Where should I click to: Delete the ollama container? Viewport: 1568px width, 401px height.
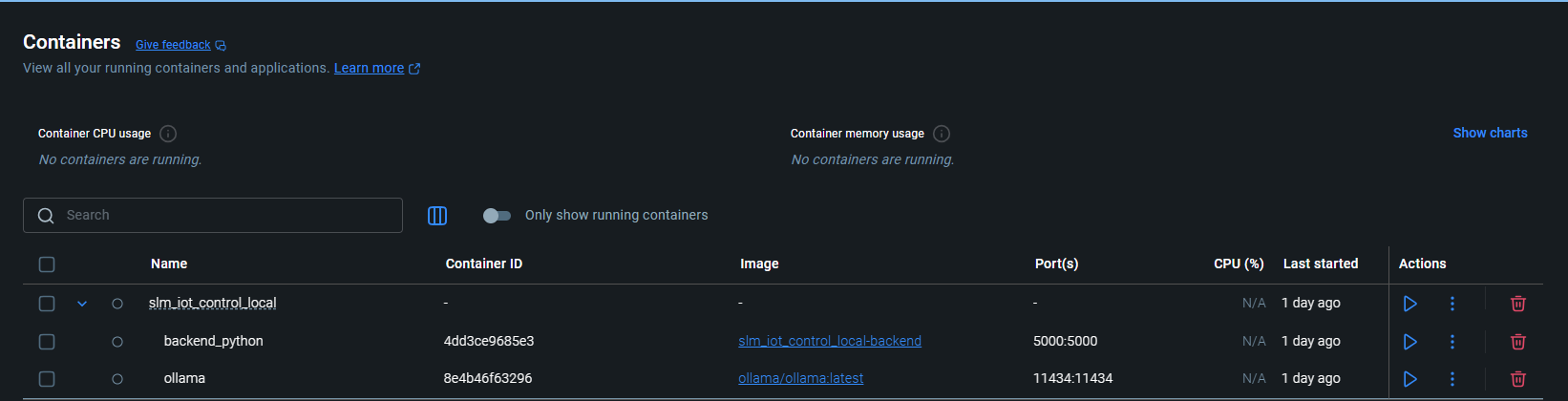[1517, 379]
